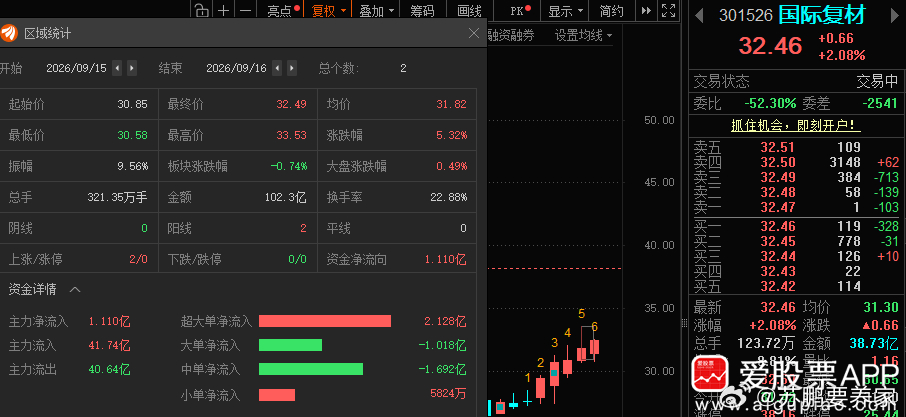Click the 抓住机会，即刻开户 link

(796, 125)
